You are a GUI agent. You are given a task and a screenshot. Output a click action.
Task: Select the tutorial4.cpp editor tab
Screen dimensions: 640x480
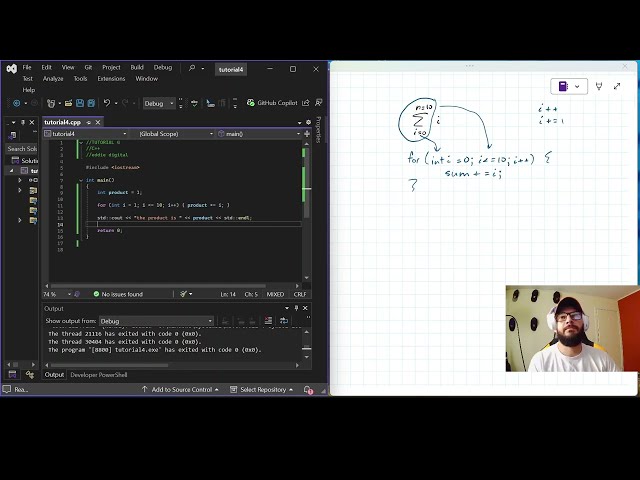62,122
